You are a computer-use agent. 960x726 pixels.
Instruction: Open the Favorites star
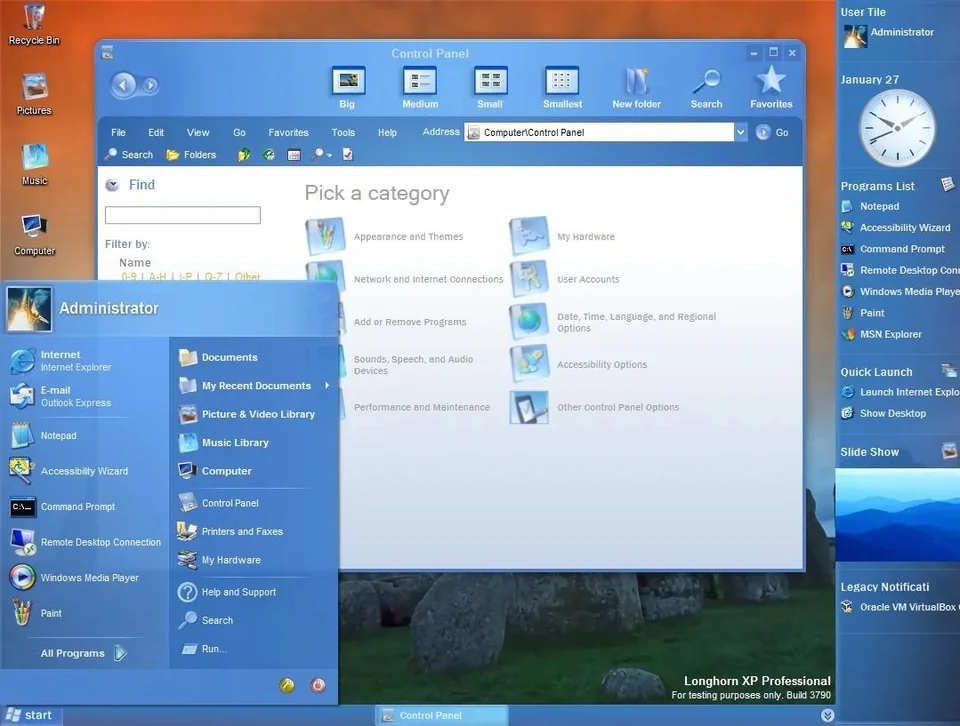(771, 88)
